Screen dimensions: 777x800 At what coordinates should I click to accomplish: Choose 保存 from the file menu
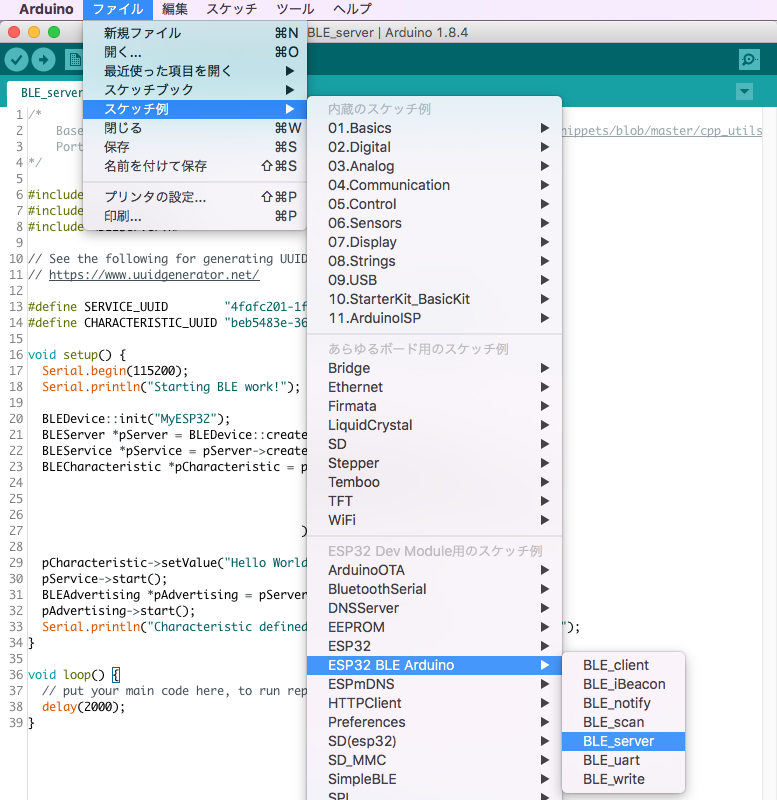pos(195,147)
